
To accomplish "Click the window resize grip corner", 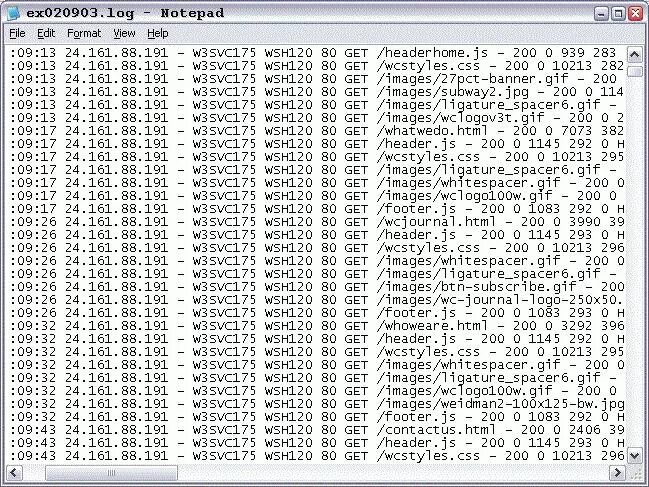I will (x=635, y=473).
